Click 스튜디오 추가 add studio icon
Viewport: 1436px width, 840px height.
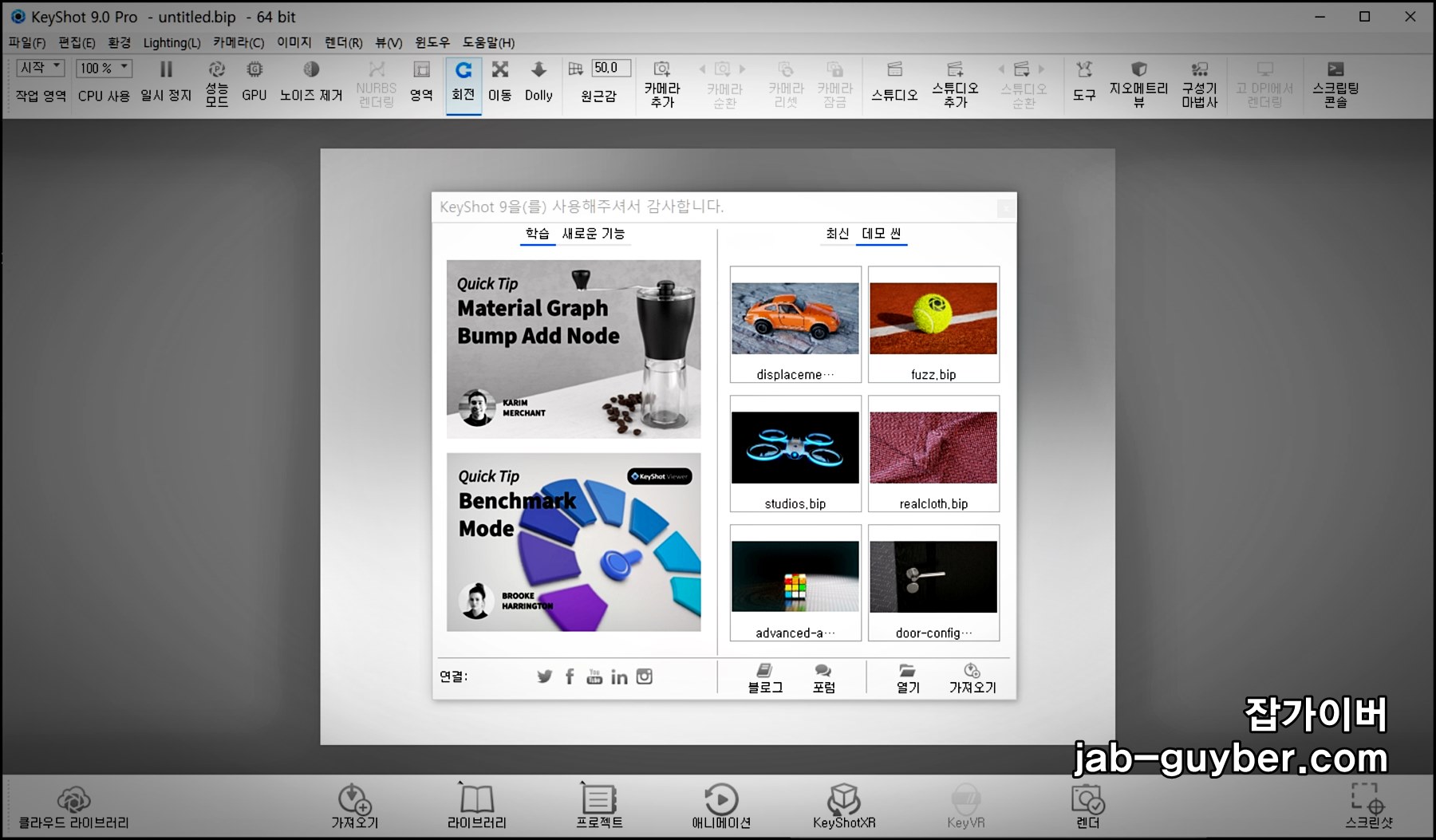click(x=955, y=69)
